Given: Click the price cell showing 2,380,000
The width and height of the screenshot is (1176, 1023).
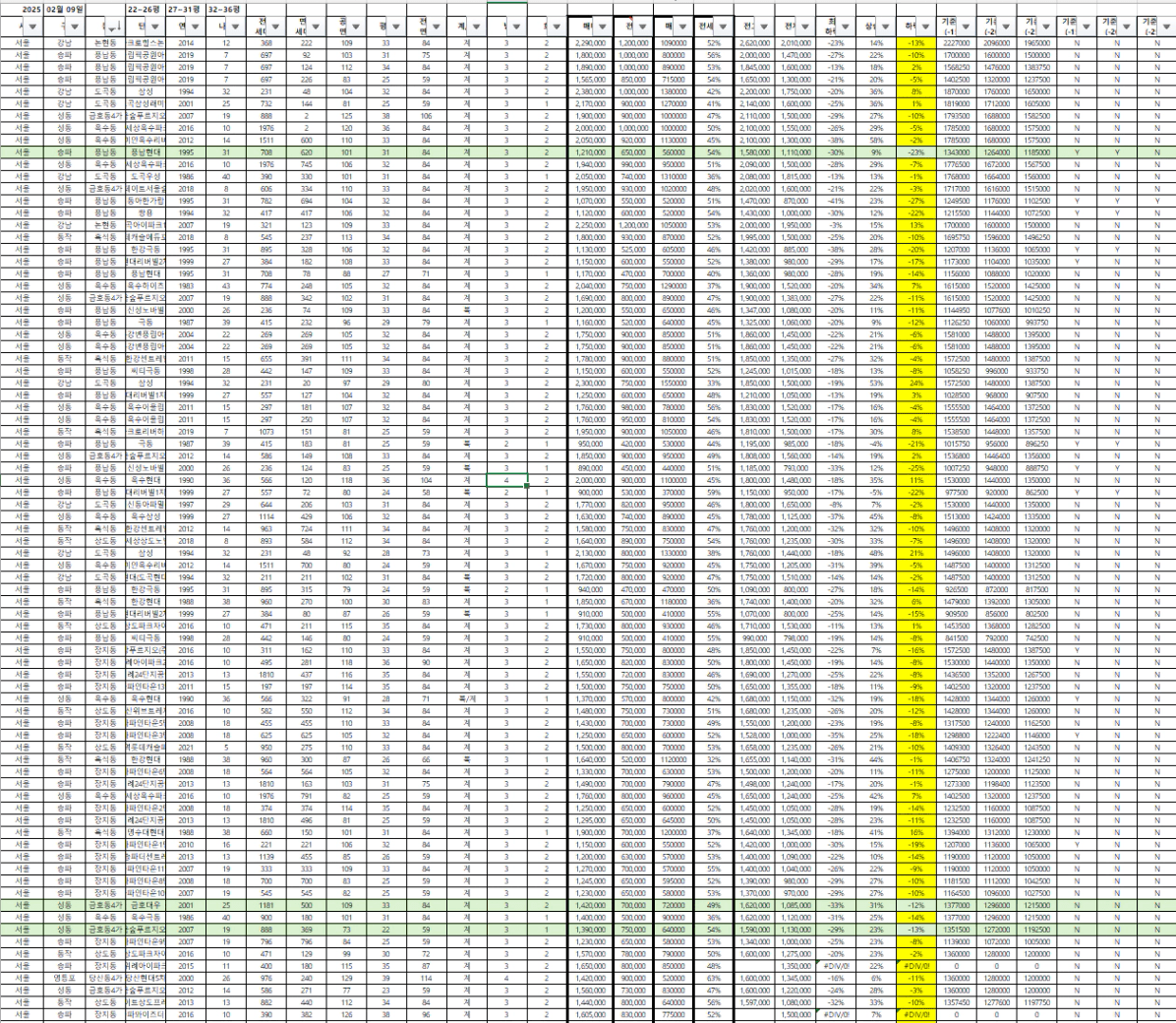Looking at the screenshot, I should [590, 91].
